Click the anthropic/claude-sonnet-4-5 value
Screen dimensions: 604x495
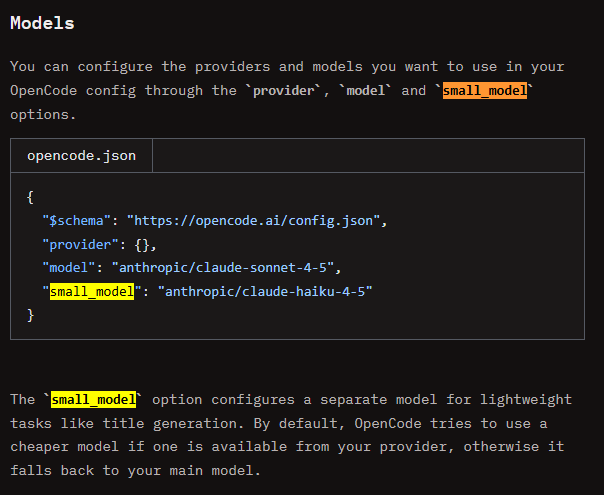tap(223, 267)
